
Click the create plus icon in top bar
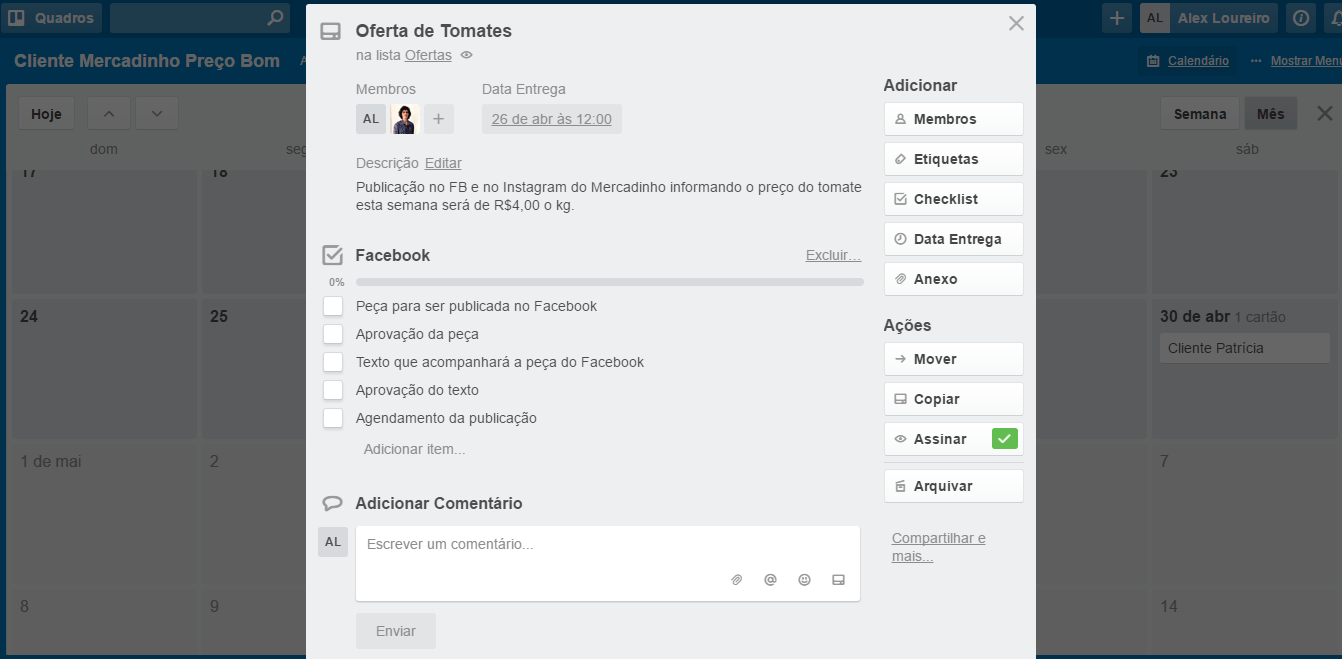pyautogui.click(x=1117, y=18)
